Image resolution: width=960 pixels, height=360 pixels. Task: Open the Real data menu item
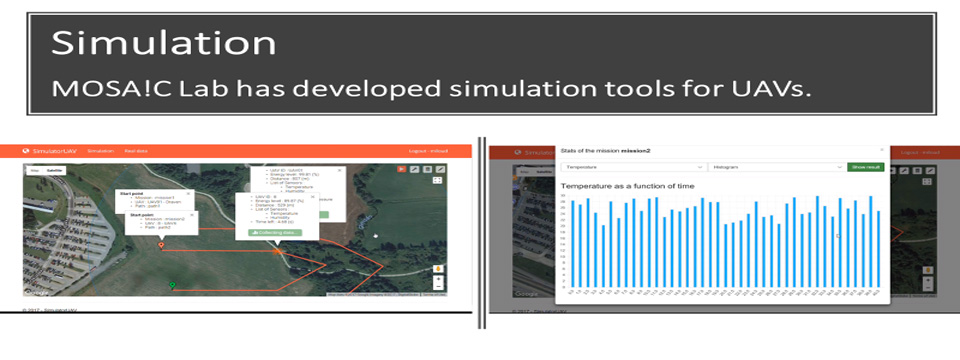pos(135,151)
